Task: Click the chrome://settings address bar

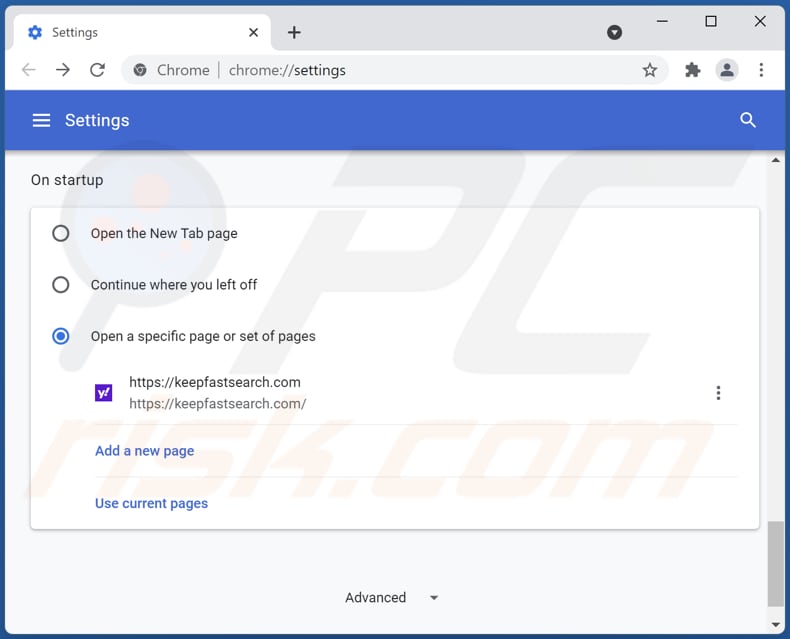Action: coord(400,70)
